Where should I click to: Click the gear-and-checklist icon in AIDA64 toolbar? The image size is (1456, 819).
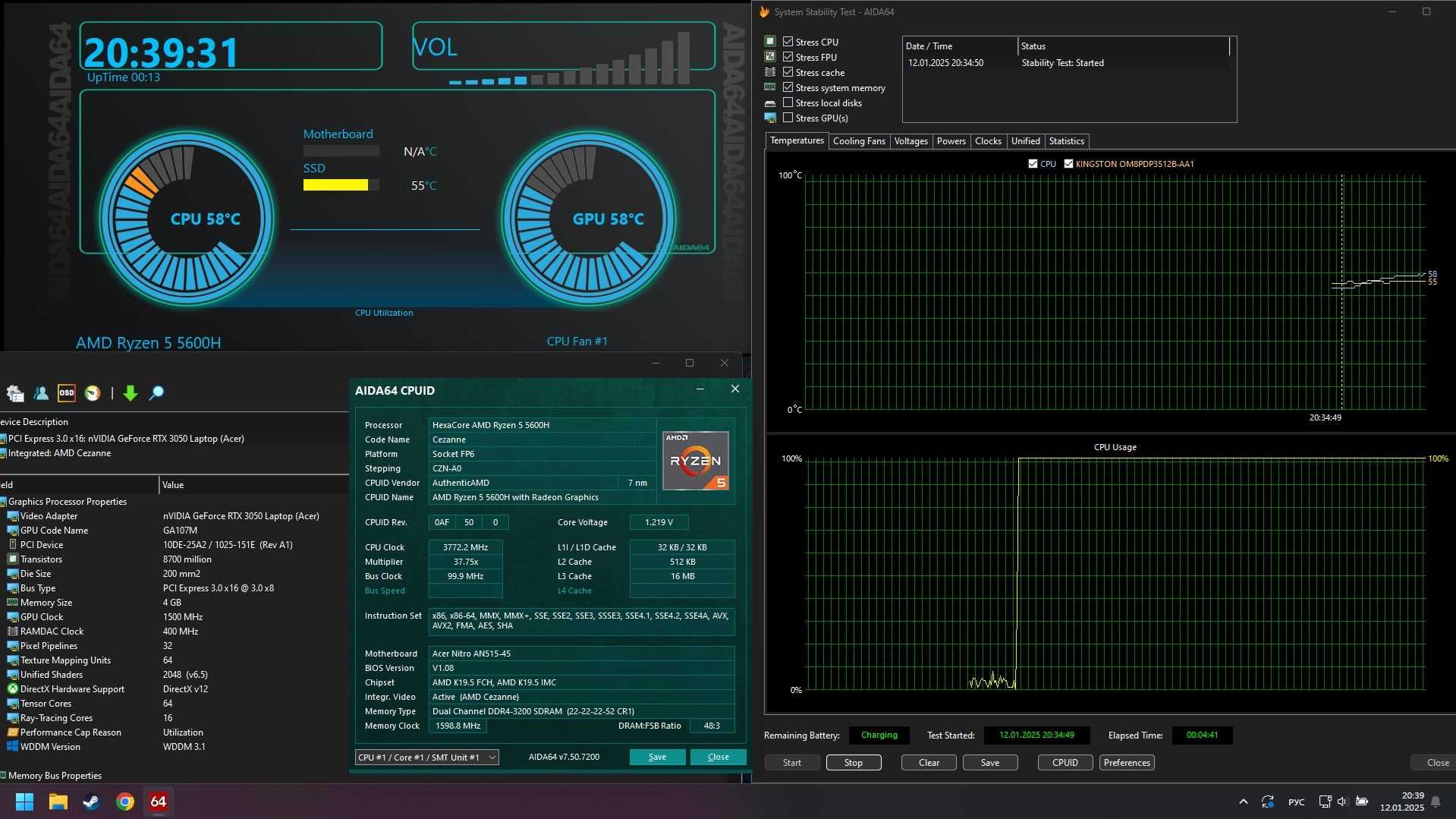[15, 392]
